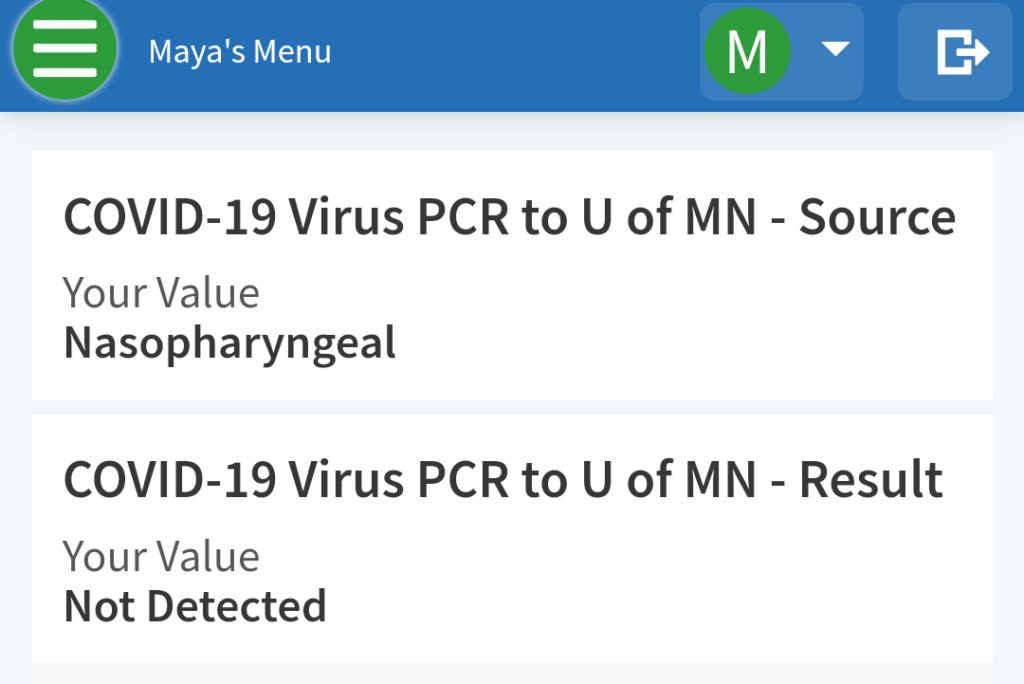Select the COVID-19 PCR Source heading
The height and width of the screenshot is (684, 1024).
click(509, 217)
